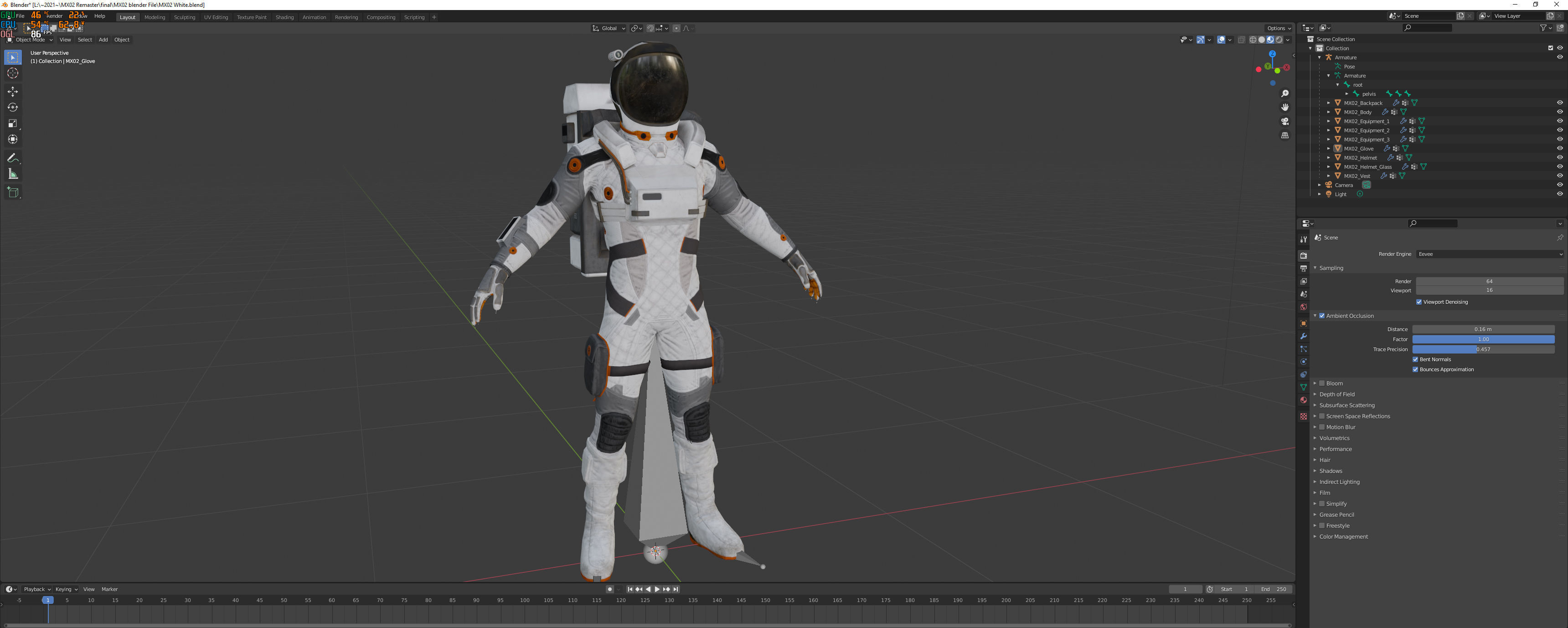
Task: Click the outliner new collection icon
Action: (x=1560, y=28)
